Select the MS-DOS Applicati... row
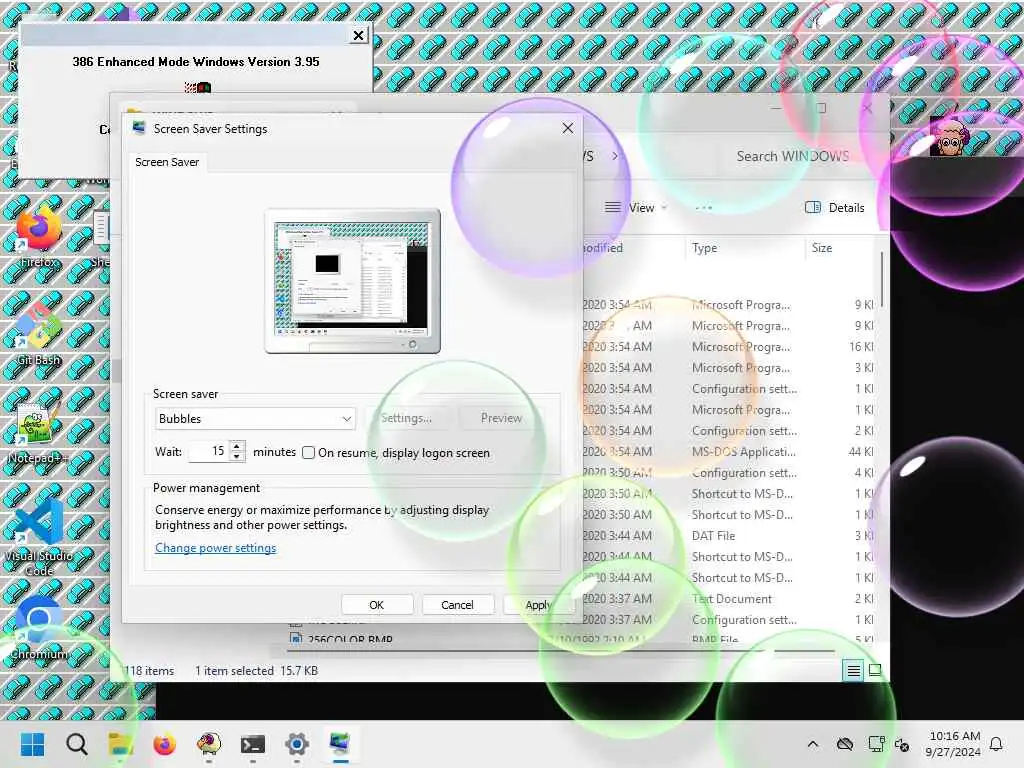 tap(728, 451)
